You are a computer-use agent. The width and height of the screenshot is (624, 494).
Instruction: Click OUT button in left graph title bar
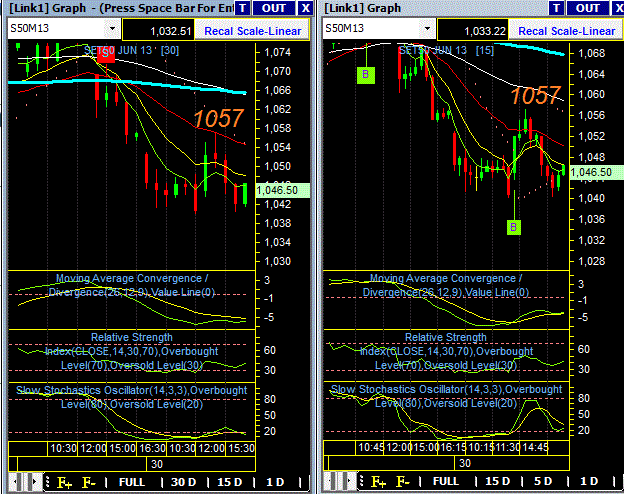coord(273,8)
